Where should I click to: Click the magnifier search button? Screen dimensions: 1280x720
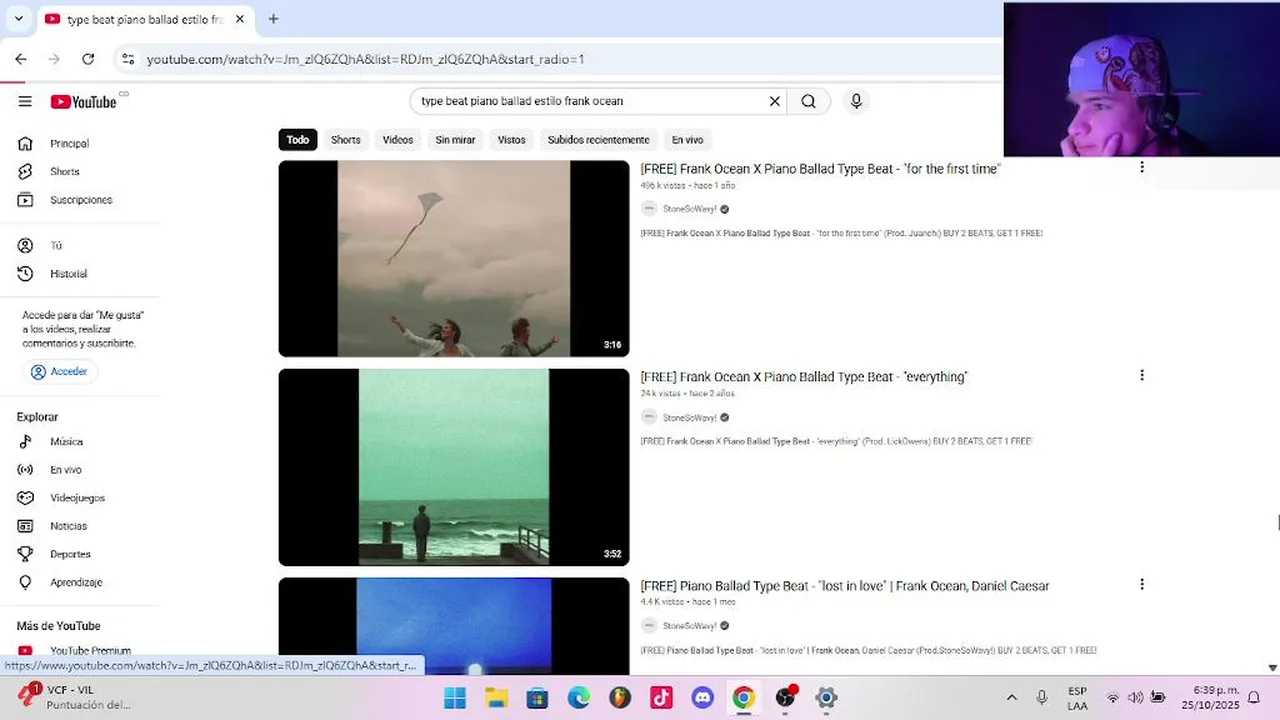[x=809, y=101]
